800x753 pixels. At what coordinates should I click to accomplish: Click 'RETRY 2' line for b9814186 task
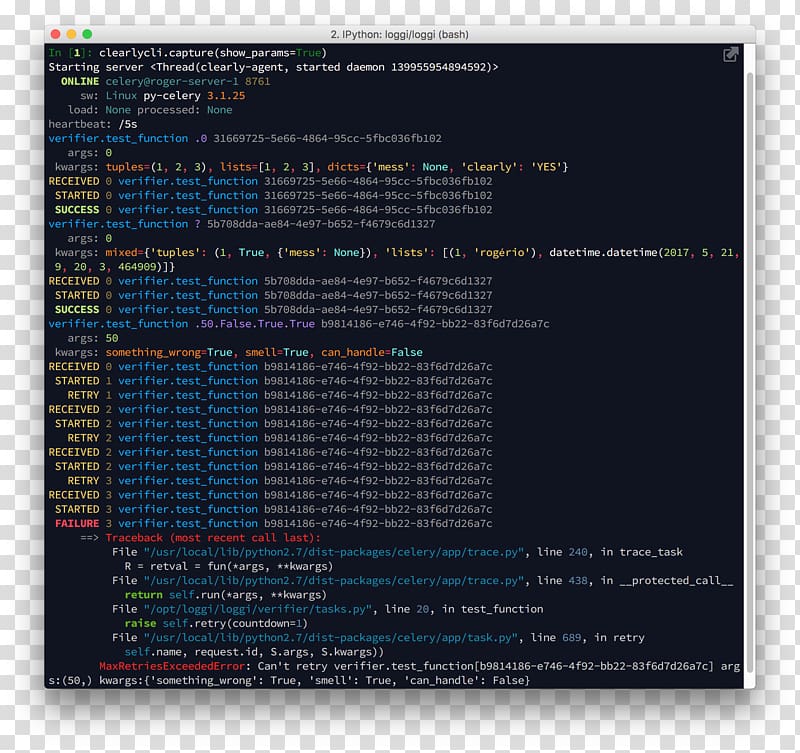(x=280, y=438)
